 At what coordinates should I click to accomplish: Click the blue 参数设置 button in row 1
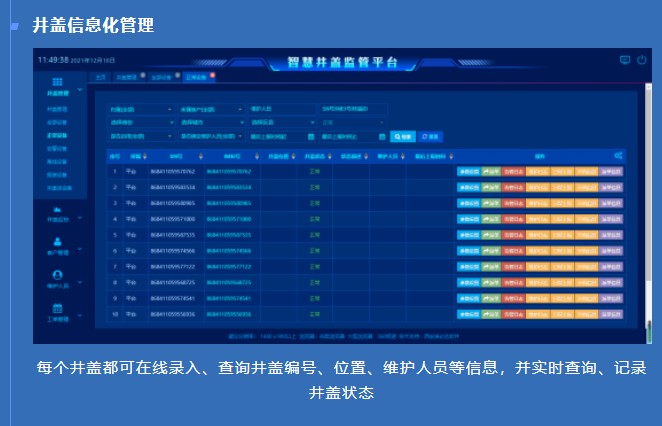(x=468, y=172)
